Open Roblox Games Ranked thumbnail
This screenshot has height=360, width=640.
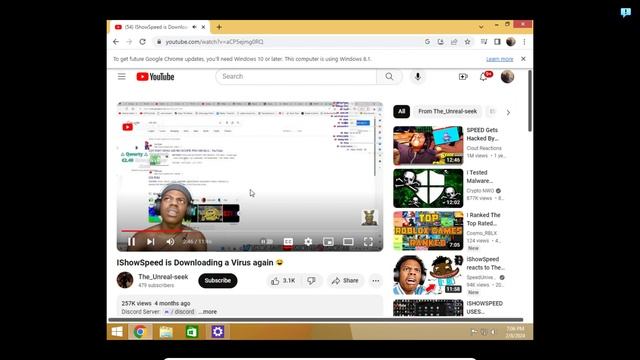coord(428,231)
